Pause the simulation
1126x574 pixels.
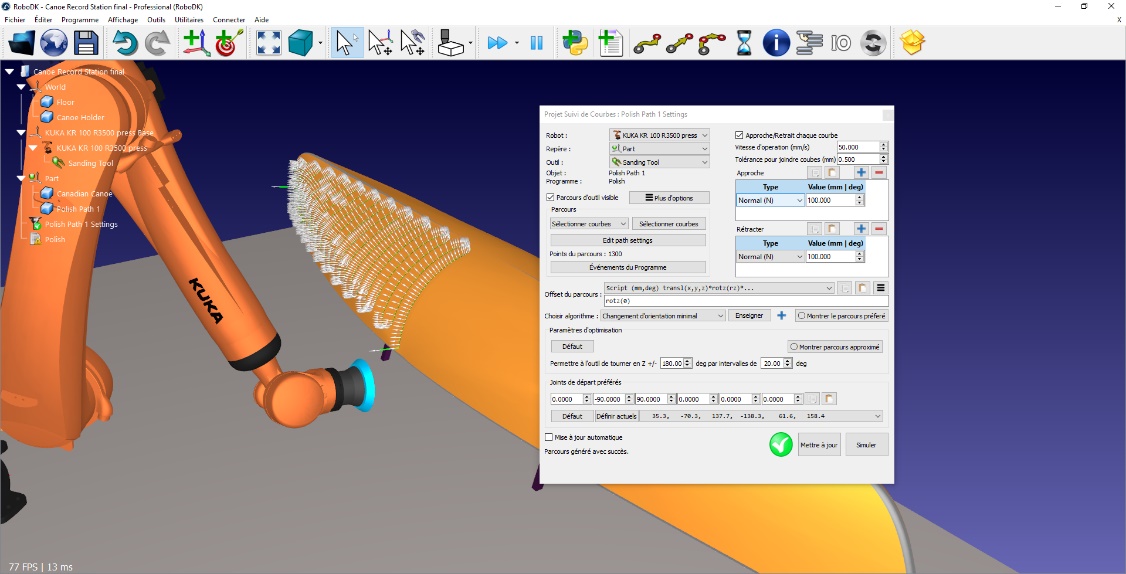point(536,43)
